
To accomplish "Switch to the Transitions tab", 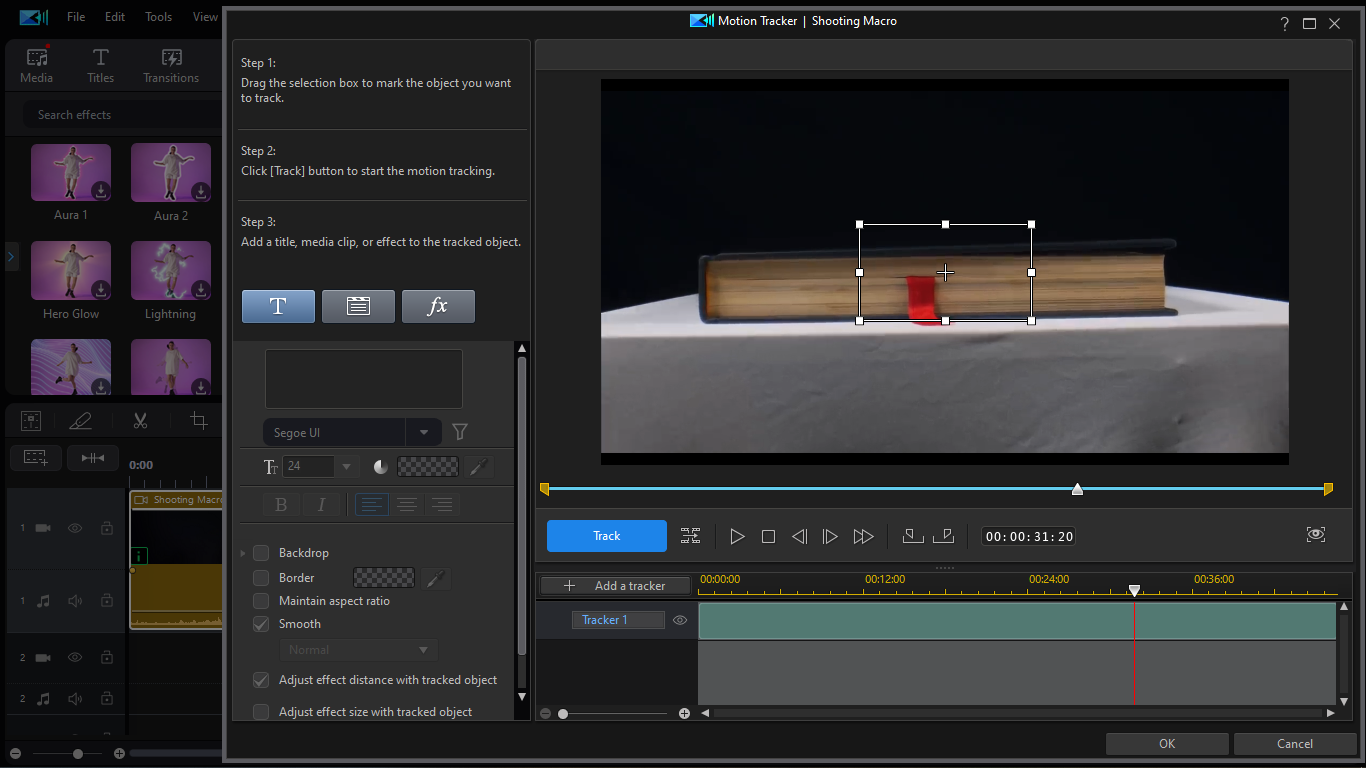I will click(x=171, y=66).
